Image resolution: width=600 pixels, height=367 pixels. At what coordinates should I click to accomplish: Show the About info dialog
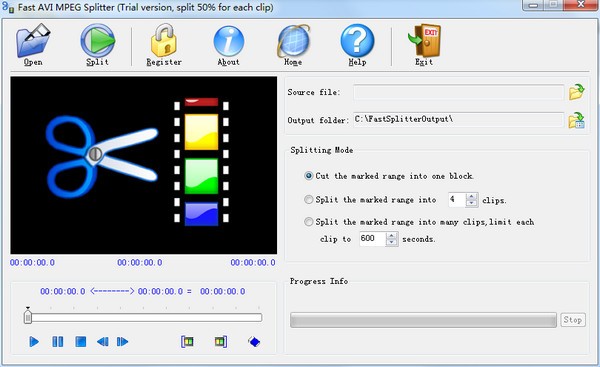(x=228, y=44)
